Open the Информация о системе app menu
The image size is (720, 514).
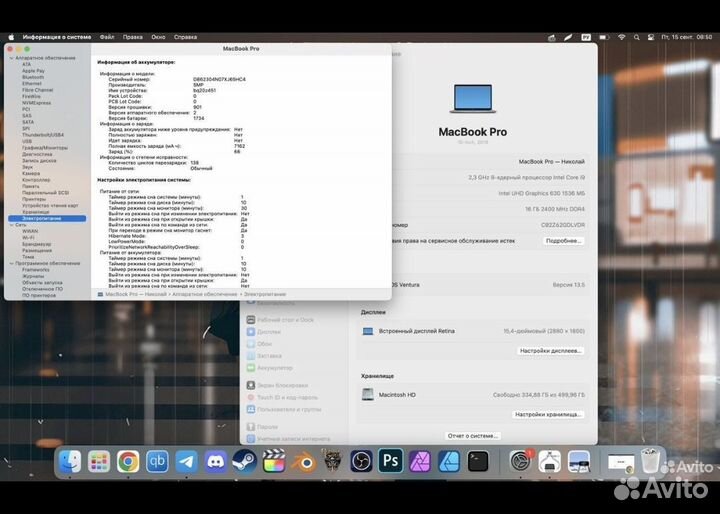point(57,37)
